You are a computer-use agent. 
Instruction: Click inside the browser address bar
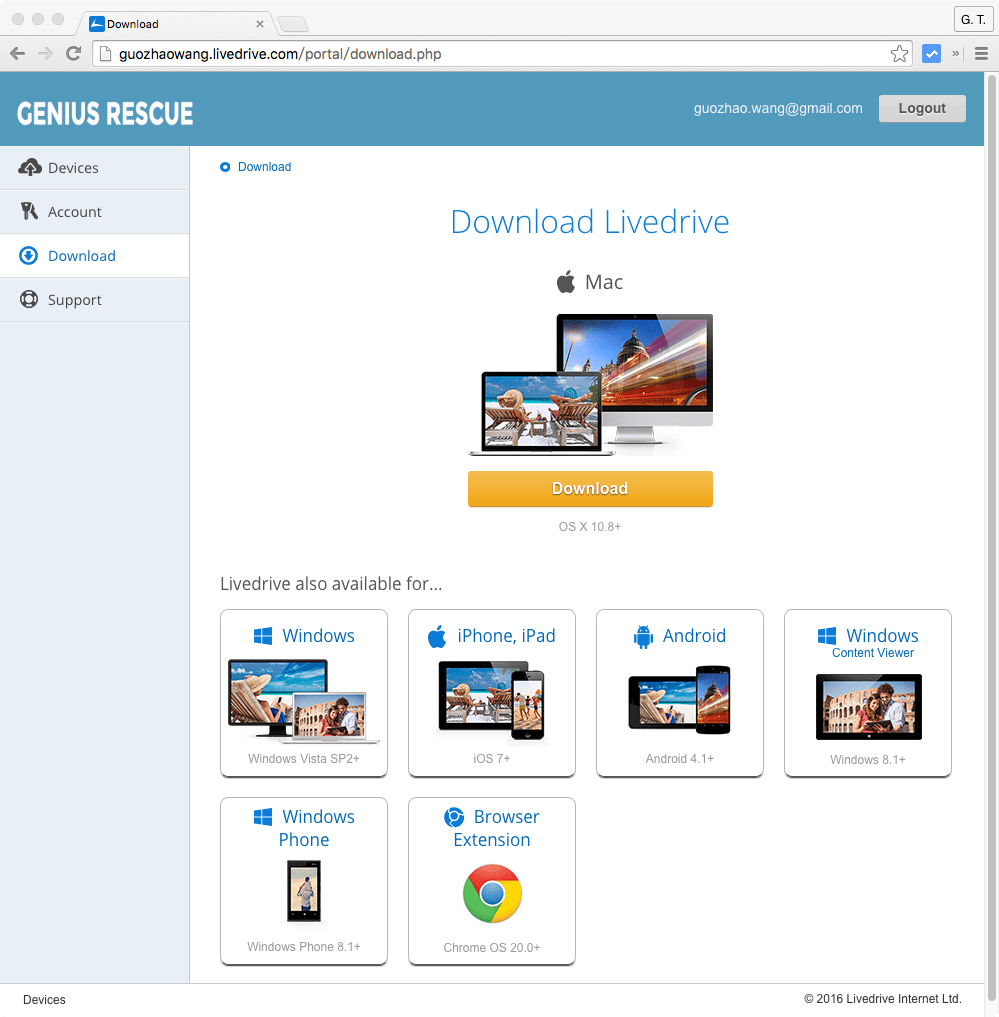point(400,54)
